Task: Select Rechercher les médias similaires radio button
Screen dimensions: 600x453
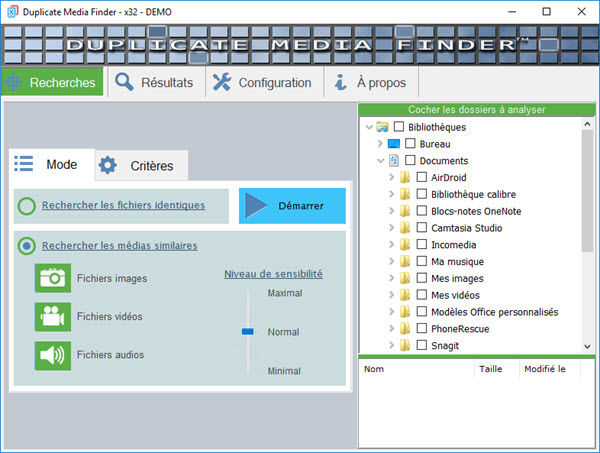Action: [x=27, y=246]
